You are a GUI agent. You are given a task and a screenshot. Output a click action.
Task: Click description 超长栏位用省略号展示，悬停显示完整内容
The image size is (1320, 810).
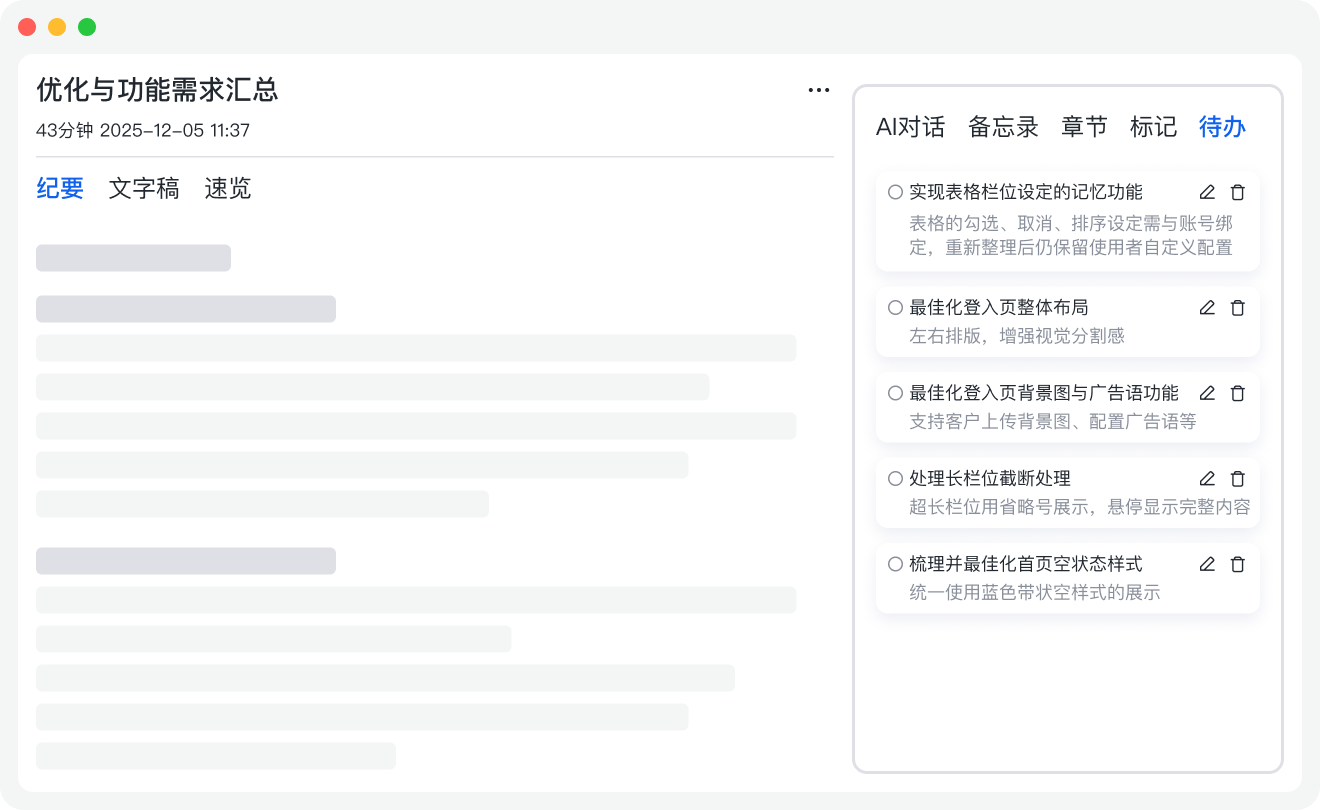pyautogui.click(x=1080, y=507)
